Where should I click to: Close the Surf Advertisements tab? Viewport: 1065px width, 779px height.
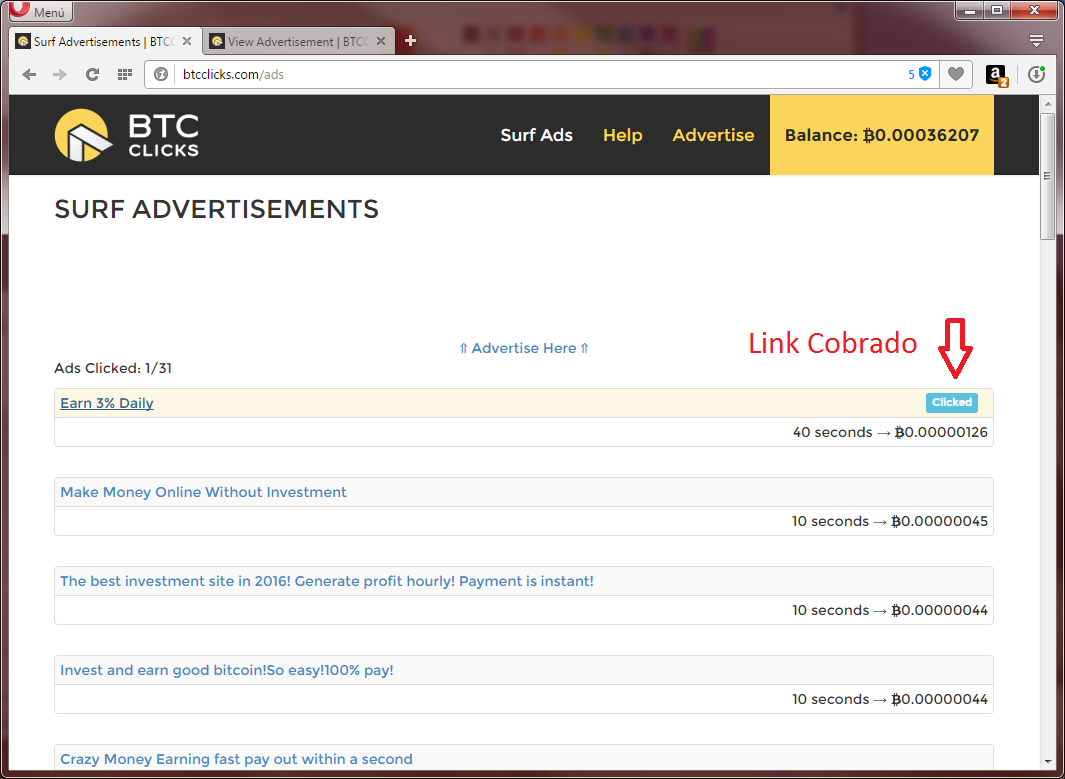tap(187, 42)
